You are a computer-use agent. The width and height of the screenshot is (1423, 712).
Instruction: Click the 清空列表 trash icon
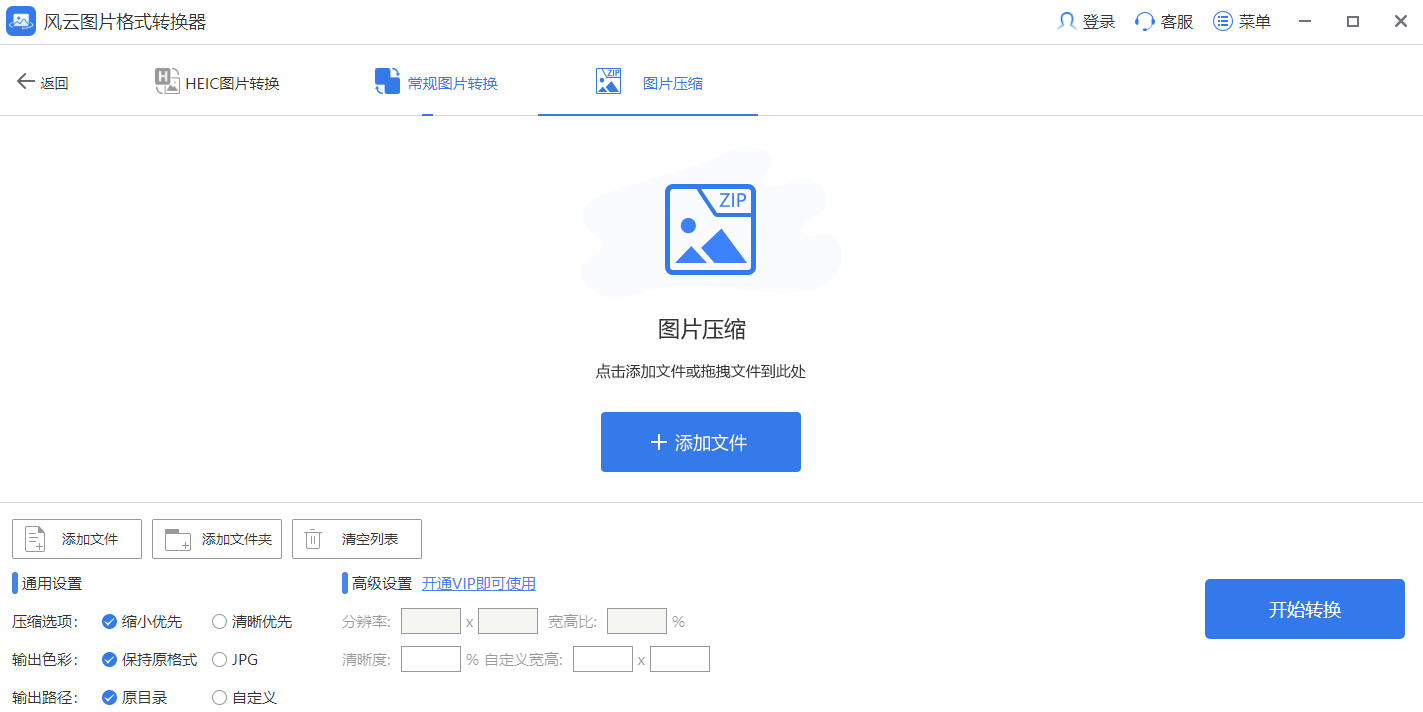311,539
